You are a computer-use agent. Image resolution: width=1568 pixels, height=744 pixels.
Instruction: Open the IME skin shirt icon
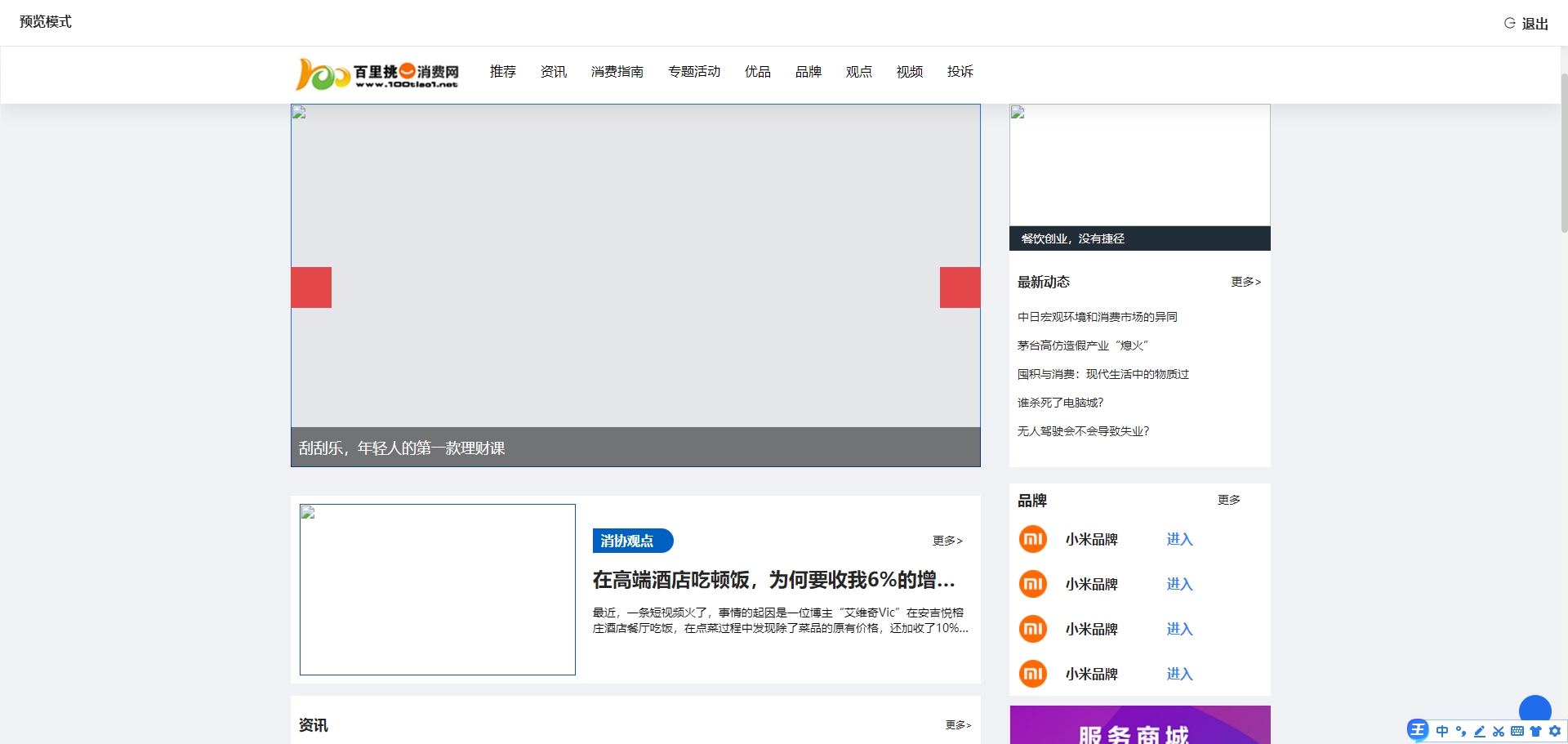point(1535,731)
